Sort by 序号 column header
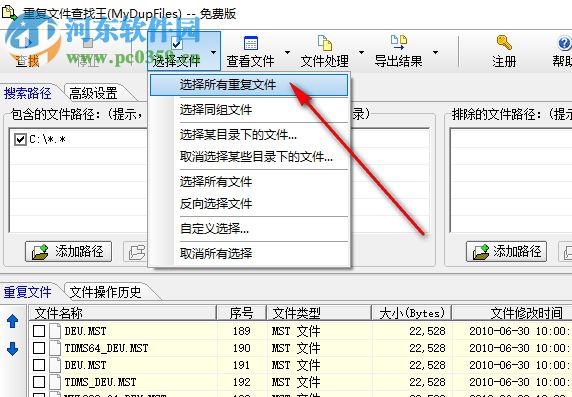This screenshot has height=397, width=572. (x=241, y=313)
